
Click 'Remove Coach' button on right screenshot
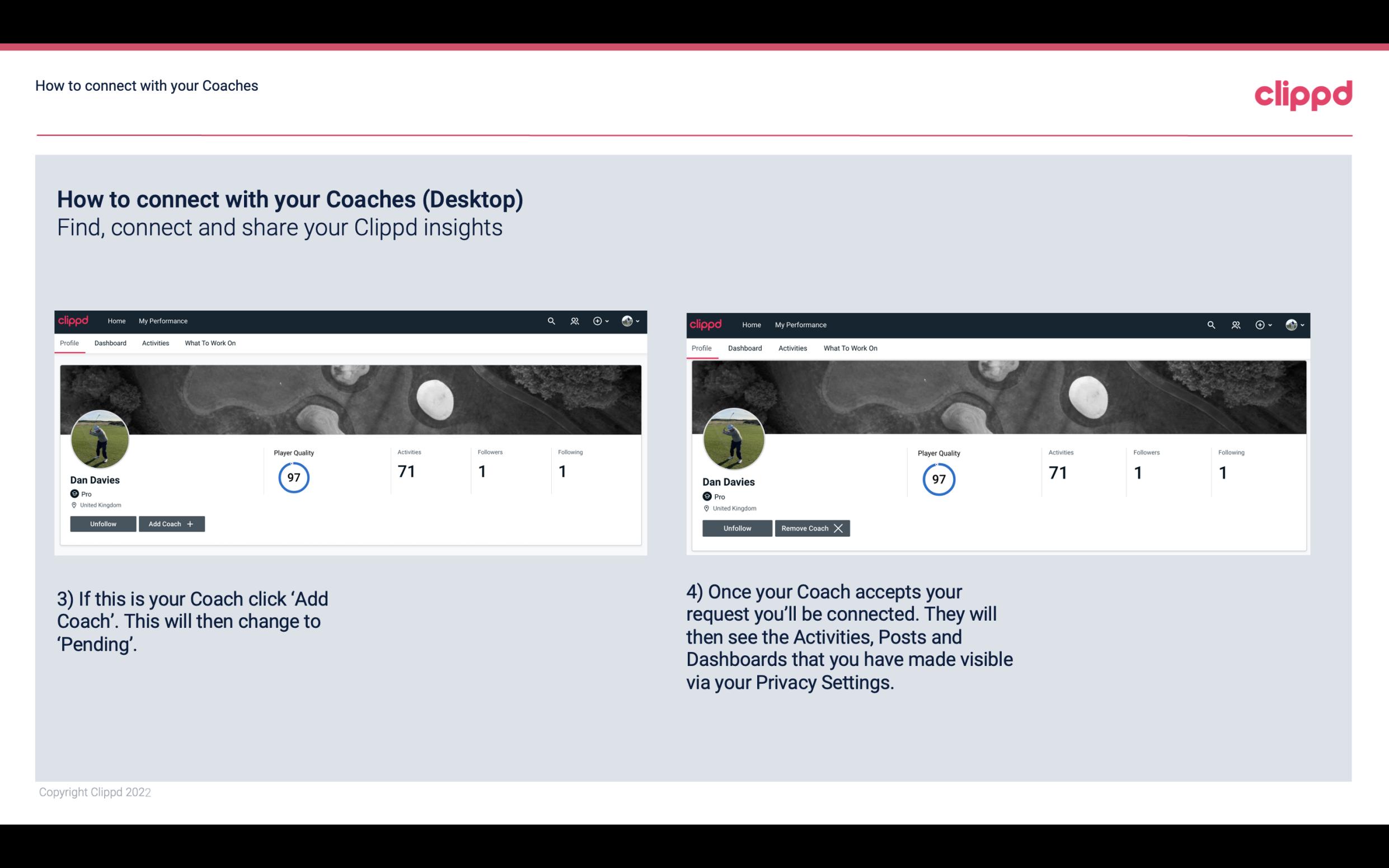click(x=811, y=528)
